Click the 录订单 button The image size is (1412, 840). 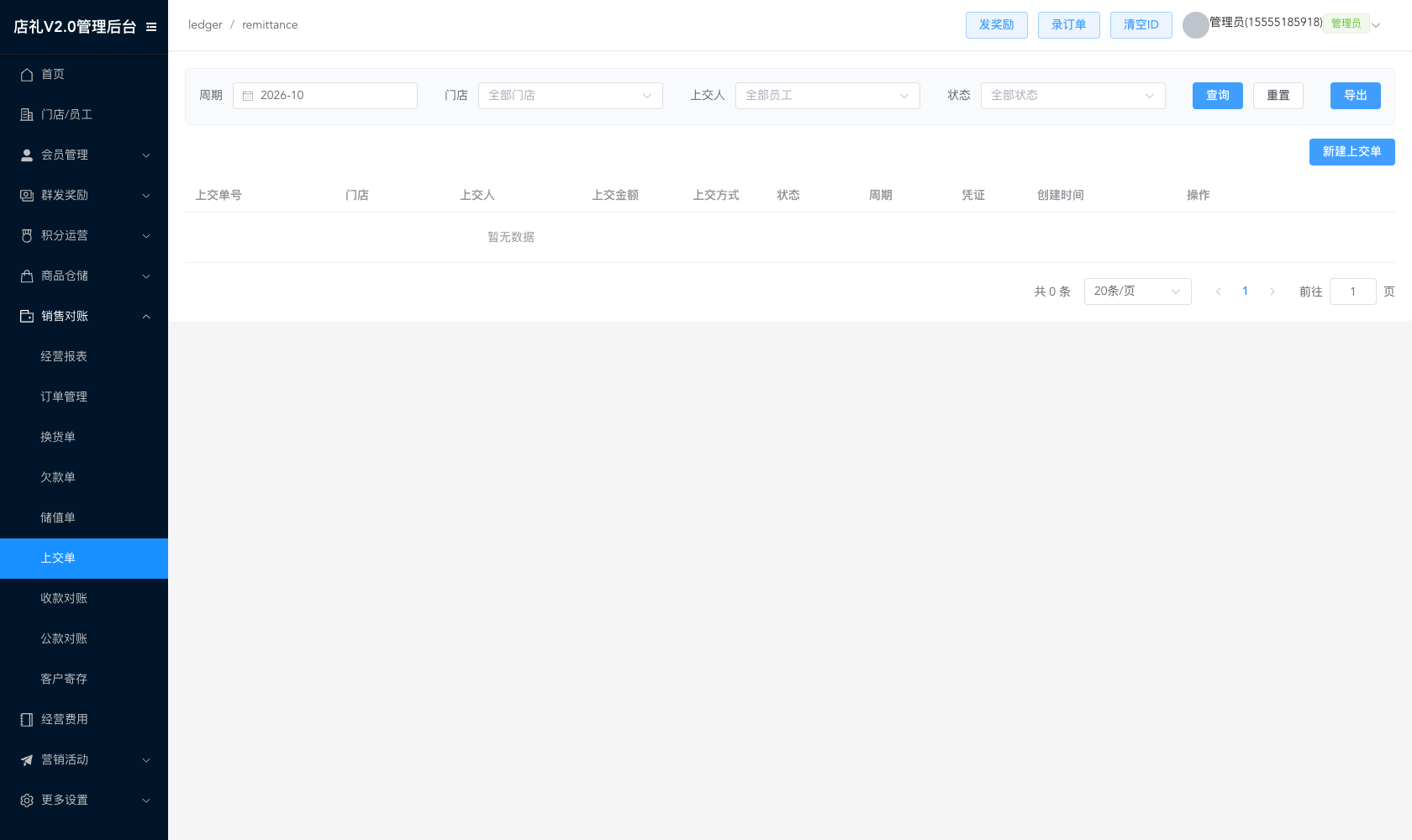point(1069,25)
